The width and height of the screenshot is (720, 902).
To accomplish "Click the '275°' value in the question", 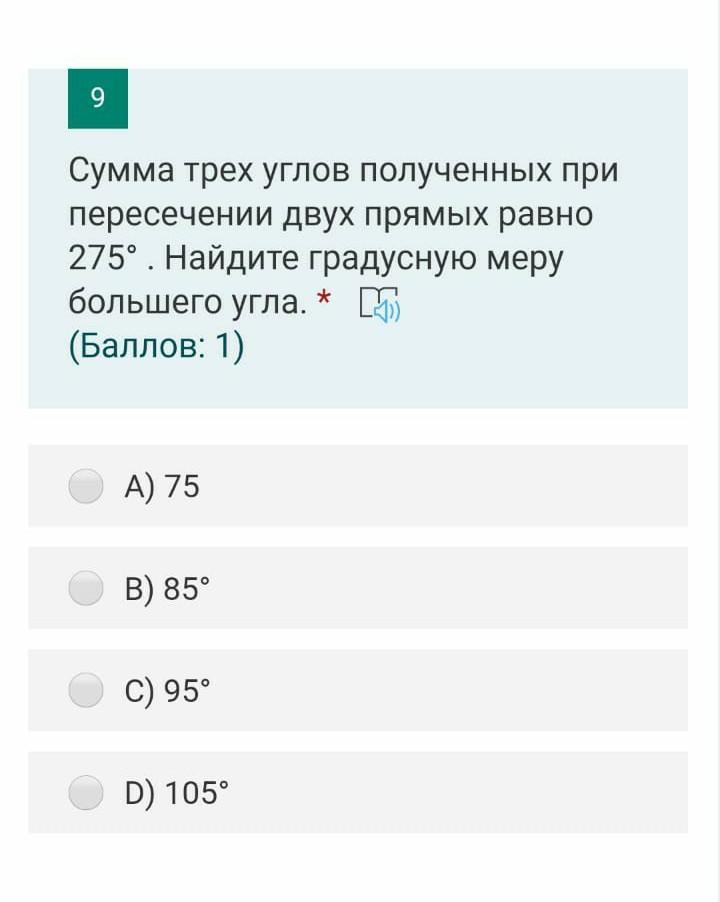I will (x=104, y=258).
